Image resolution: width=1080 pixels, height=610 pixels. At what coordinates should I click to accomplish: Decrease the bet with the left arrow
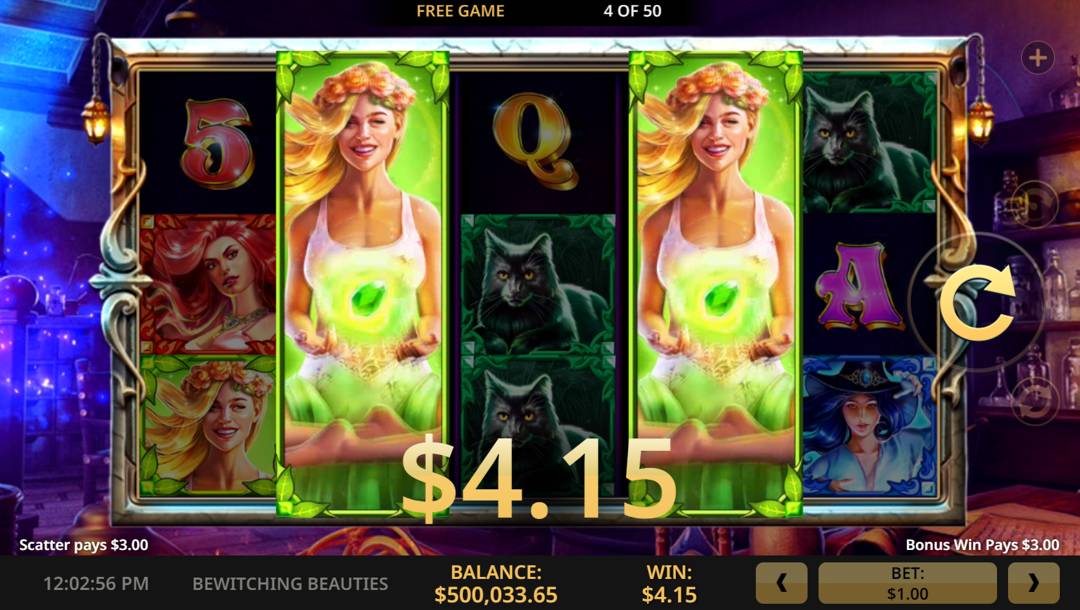tap(781, 583)
